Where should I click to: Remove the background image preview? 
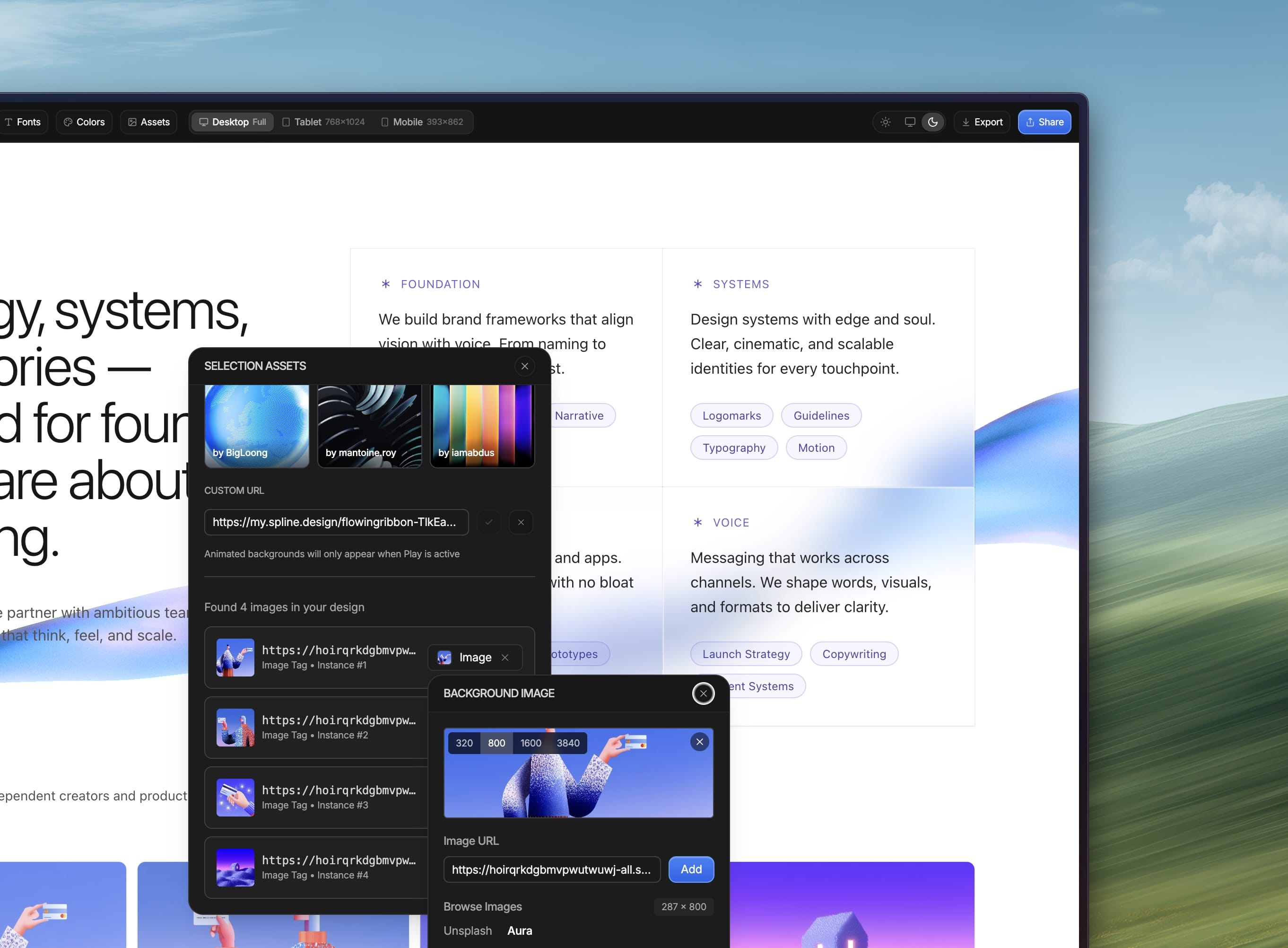[x=699, y=742]
